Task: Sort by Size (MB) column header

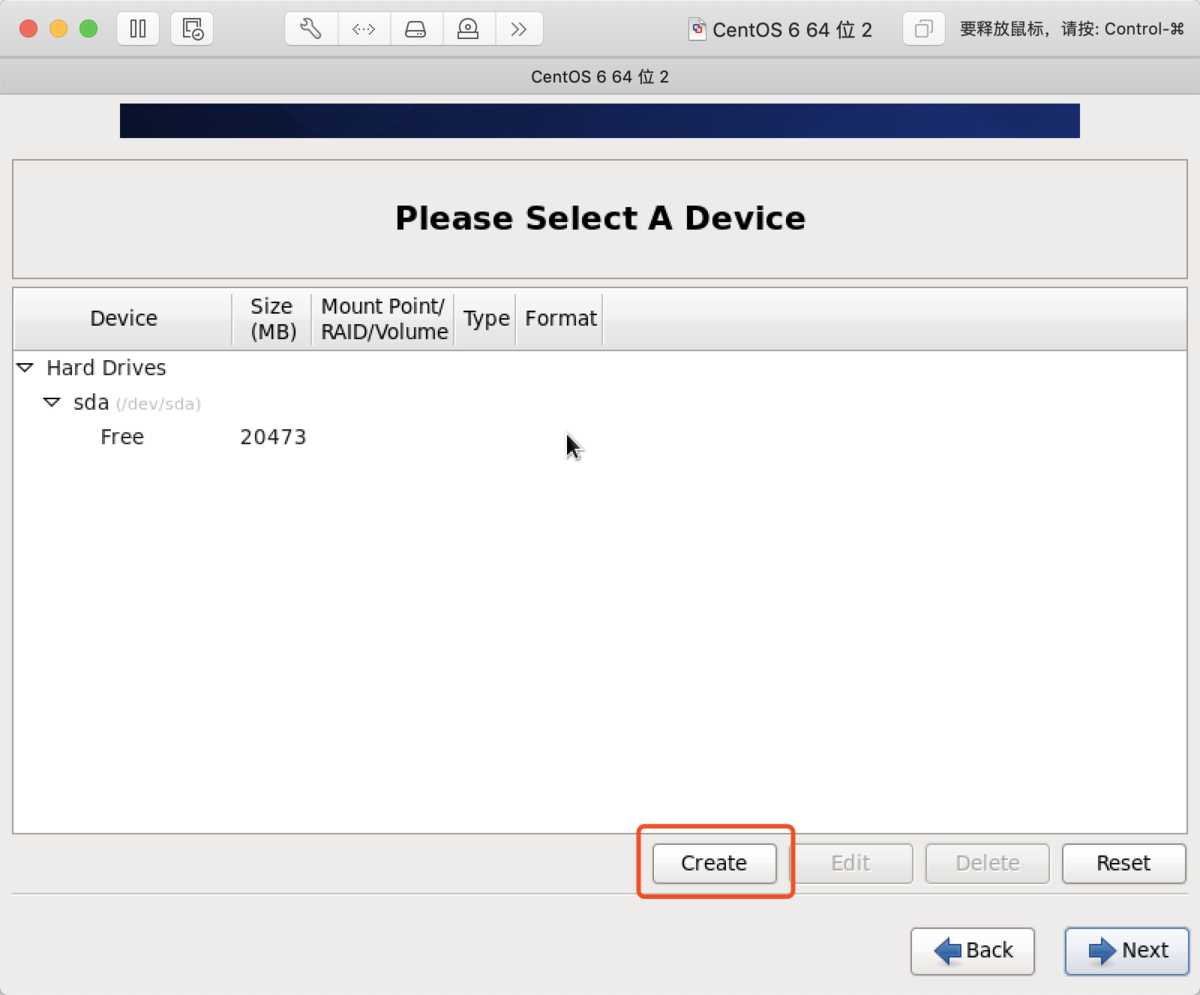Action: point(272,319)
